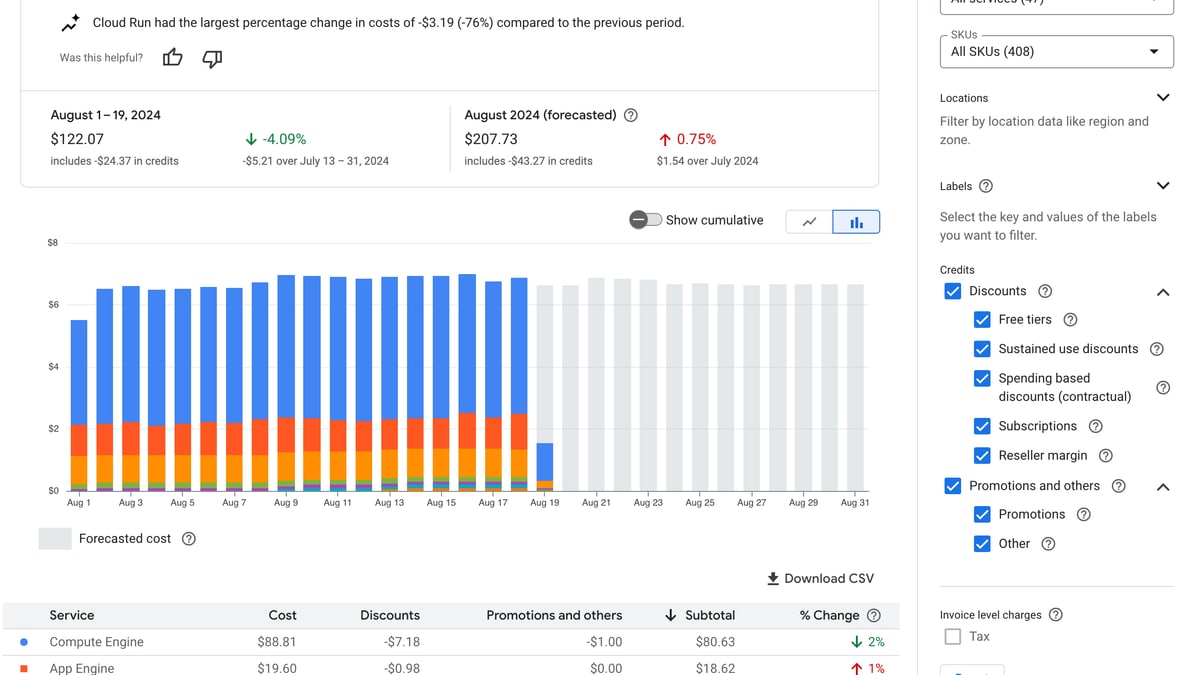Viewport: 1200px width, 675px height.
Task: Open help for August 2024 forecasted
Action: tap(631, 115)
